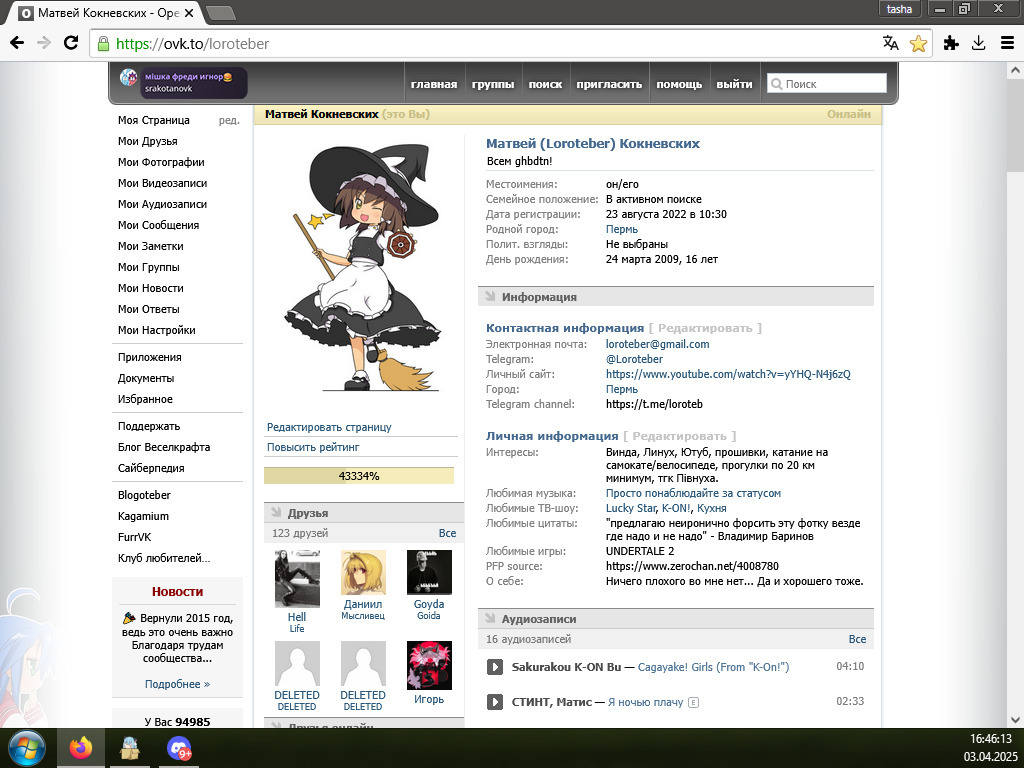The width and height of the screenshot is (1024, 768).
Task: Click the Поиск search field
Action: pos(827,84)
